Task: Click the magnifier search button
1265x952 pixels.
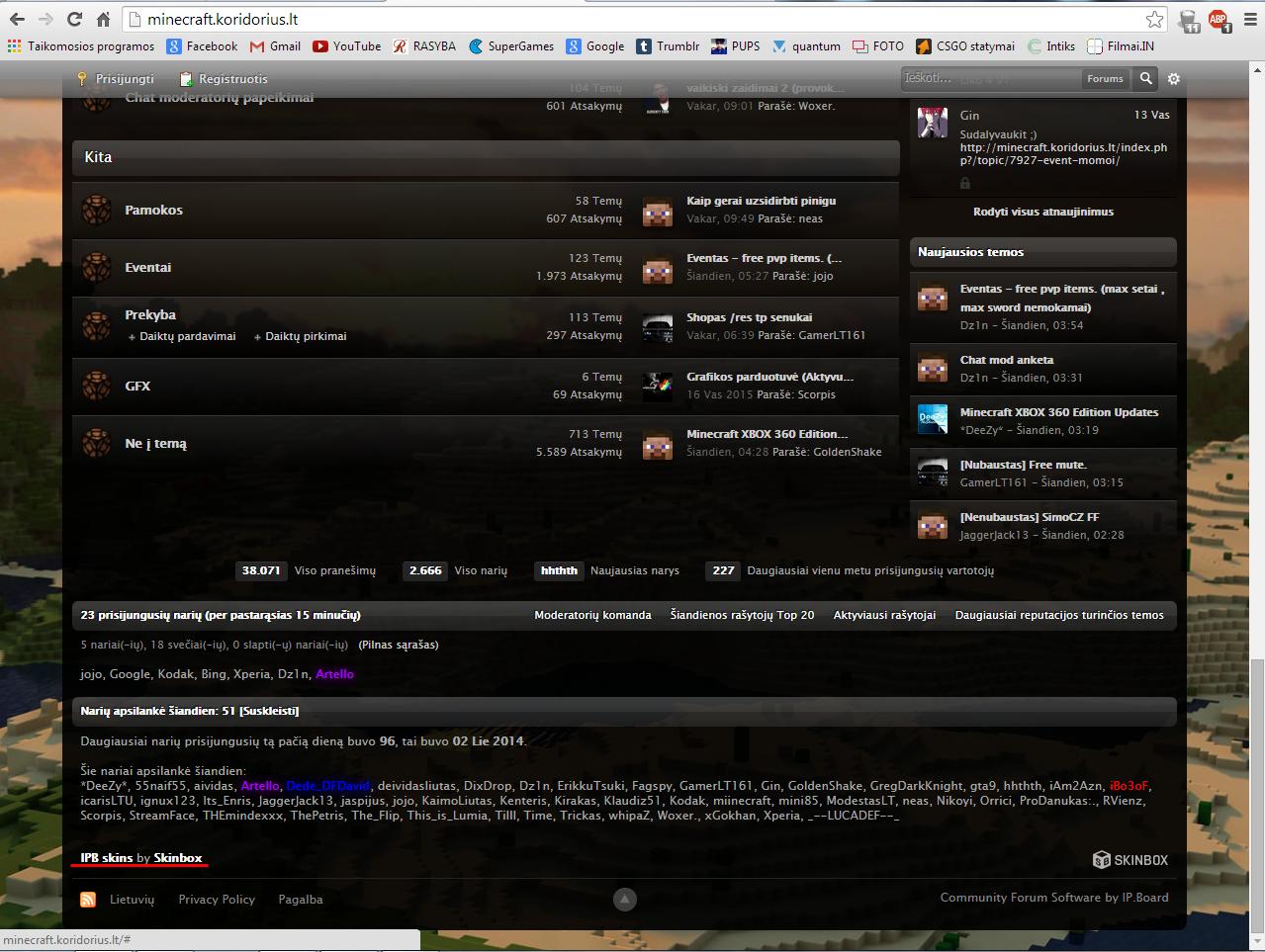Action: tap(1145, 78)
